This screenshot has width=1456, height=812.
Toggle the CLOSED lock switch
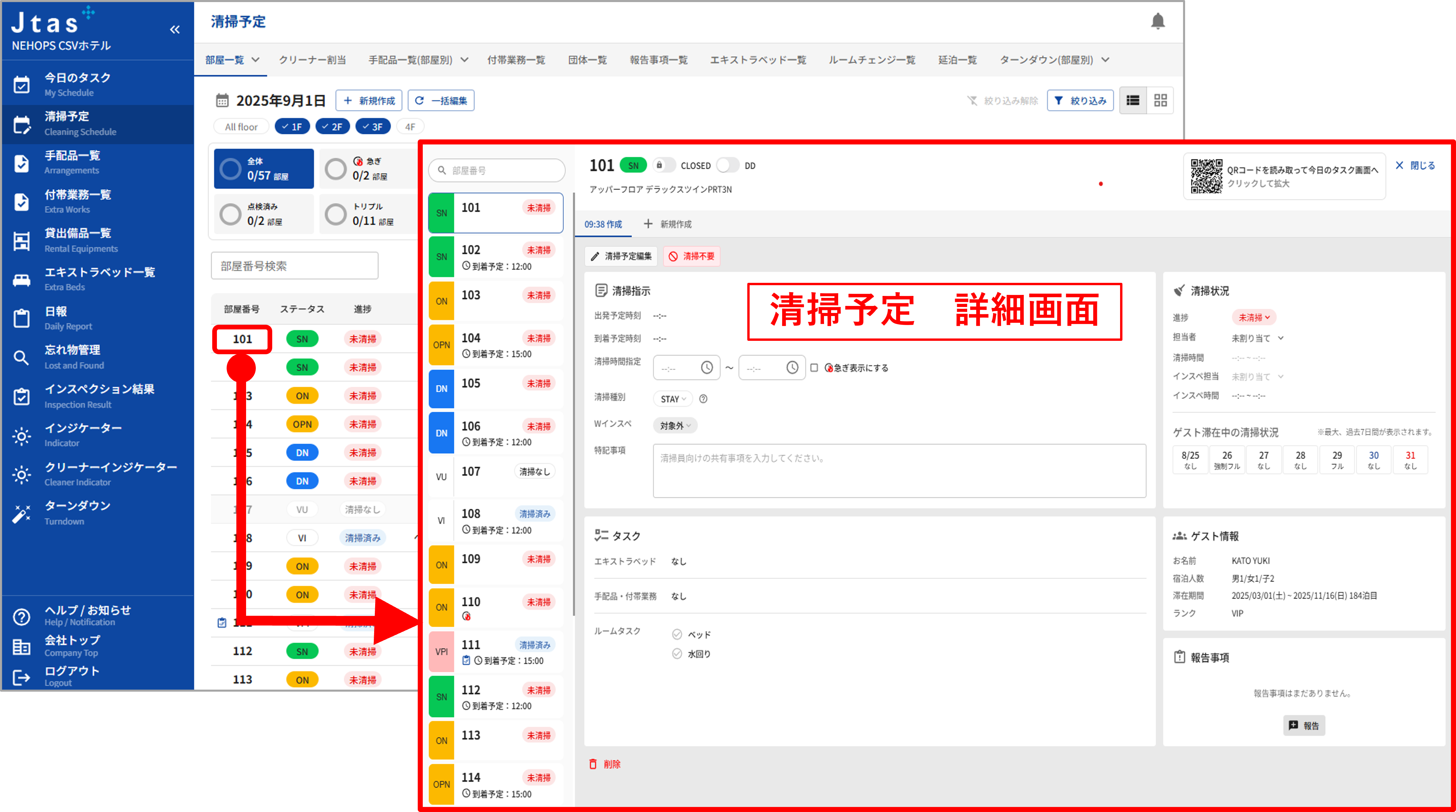pos(663,166)
